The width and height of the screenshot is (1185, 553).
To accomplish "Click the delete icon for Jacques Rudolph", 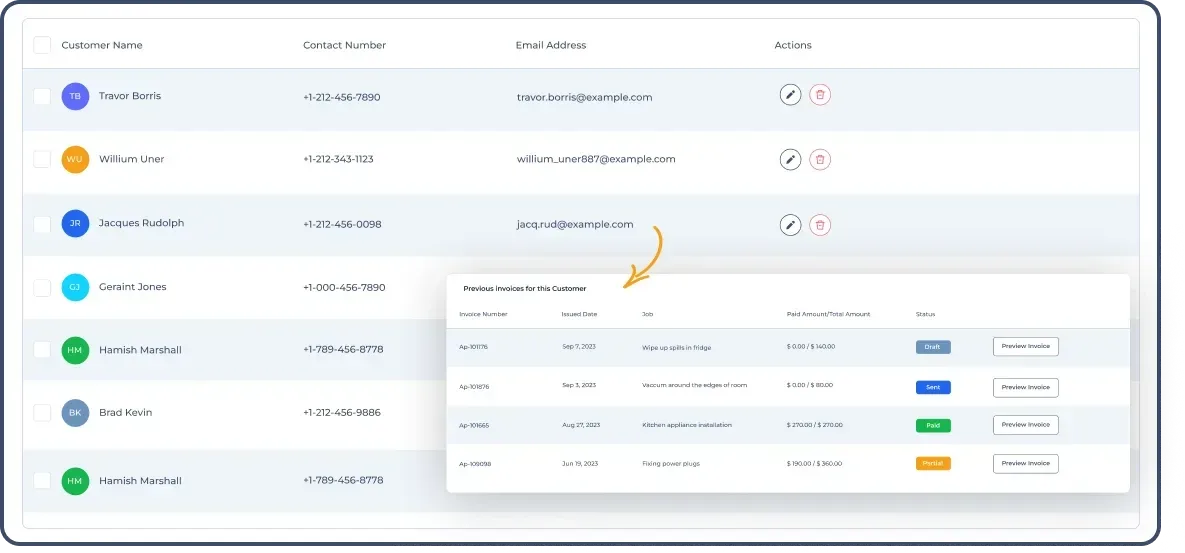I will coord(820,225).
